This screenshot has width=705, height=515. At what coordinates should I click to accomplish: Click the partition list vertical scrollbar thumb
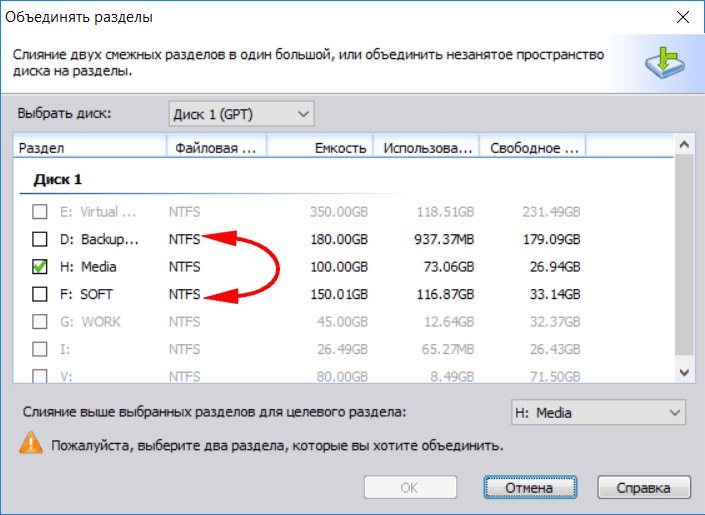pyautogui.click(x=684, y=256)
